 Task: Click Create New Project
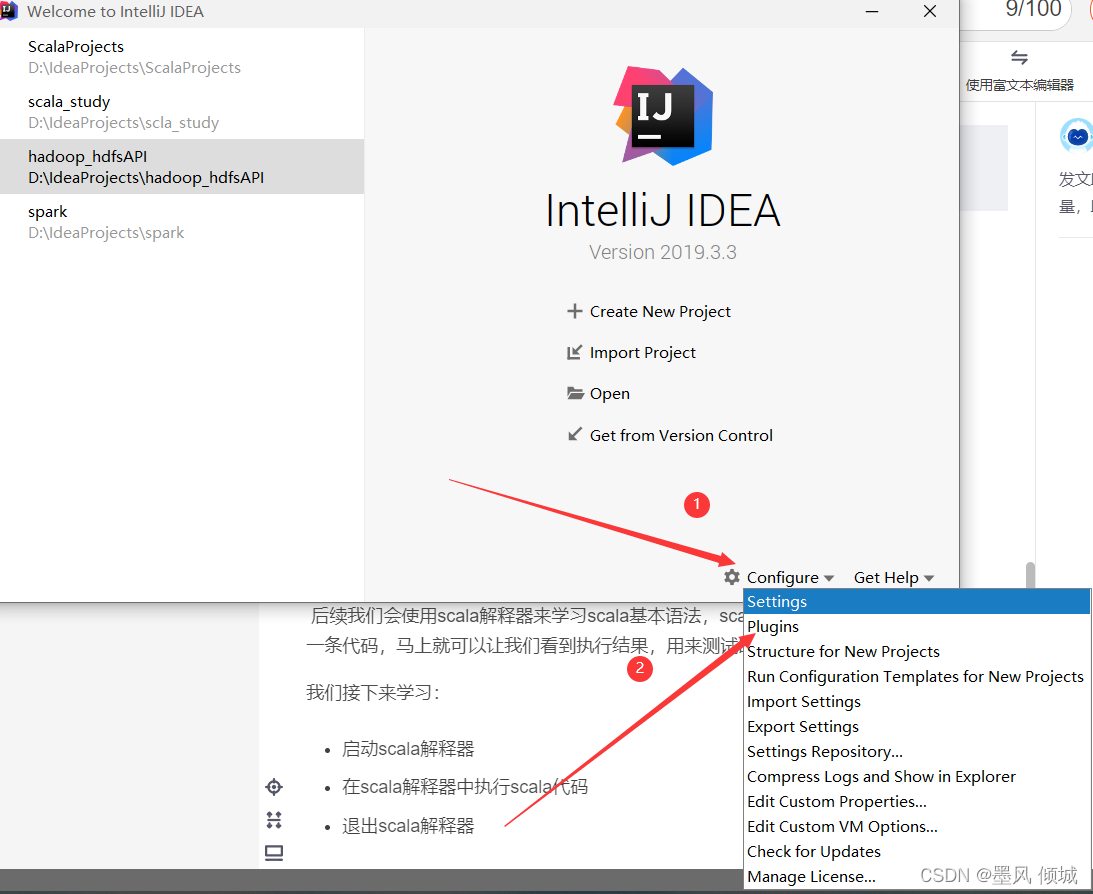tap(660, 311)
